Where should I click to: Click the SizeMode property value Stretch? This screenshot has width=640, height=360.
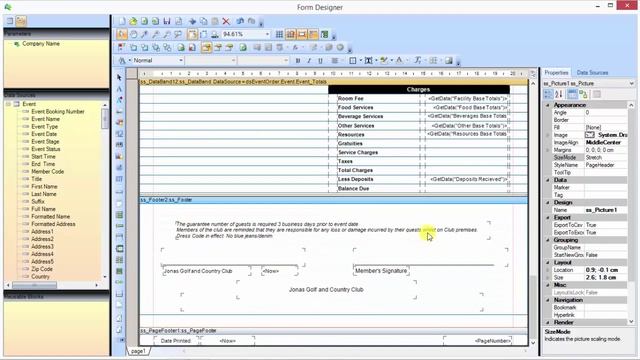pyautogui.click(x=606, y=158)
